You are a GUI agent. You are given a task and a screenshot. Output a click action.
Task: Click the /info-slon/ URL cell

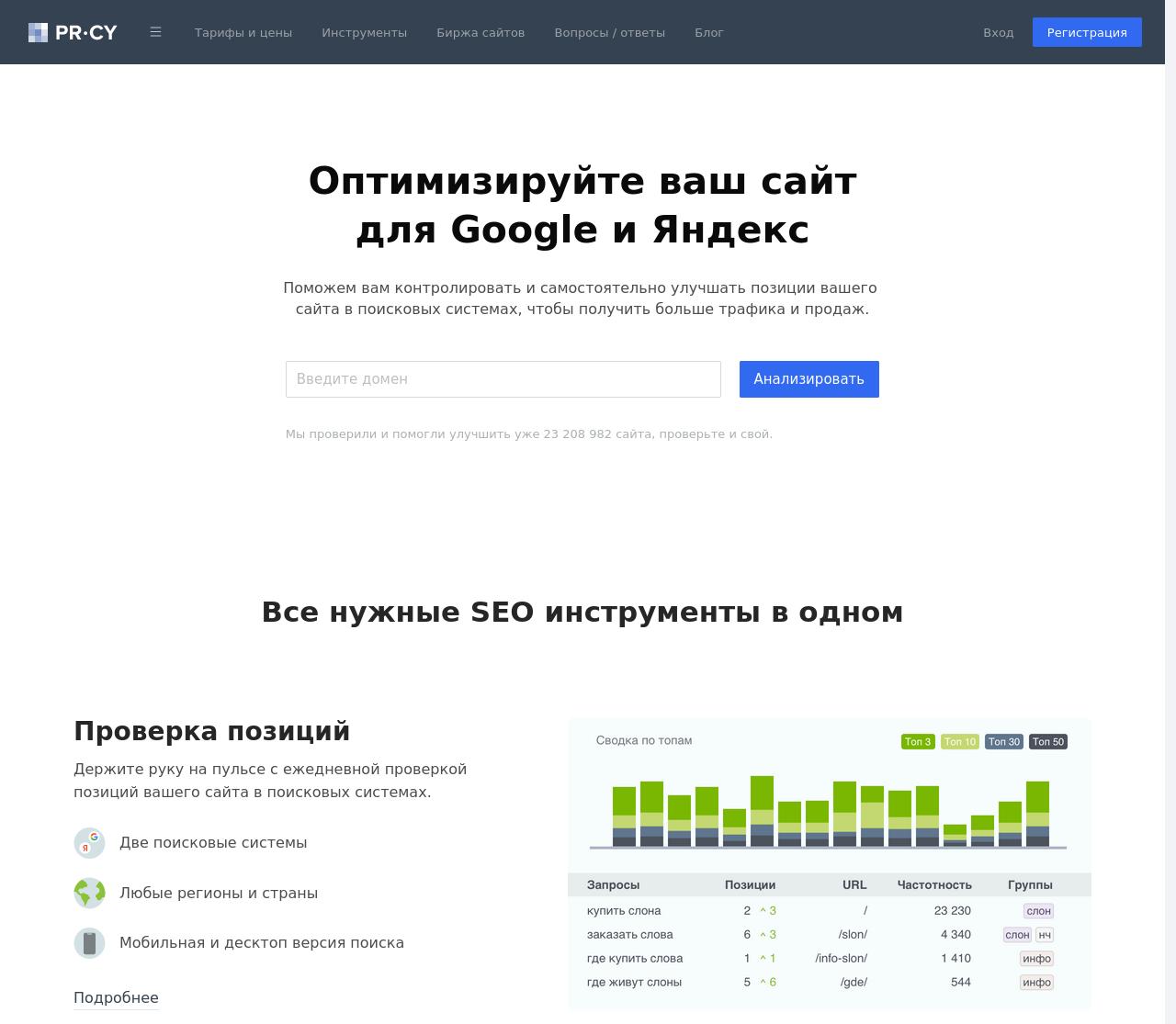841,959
